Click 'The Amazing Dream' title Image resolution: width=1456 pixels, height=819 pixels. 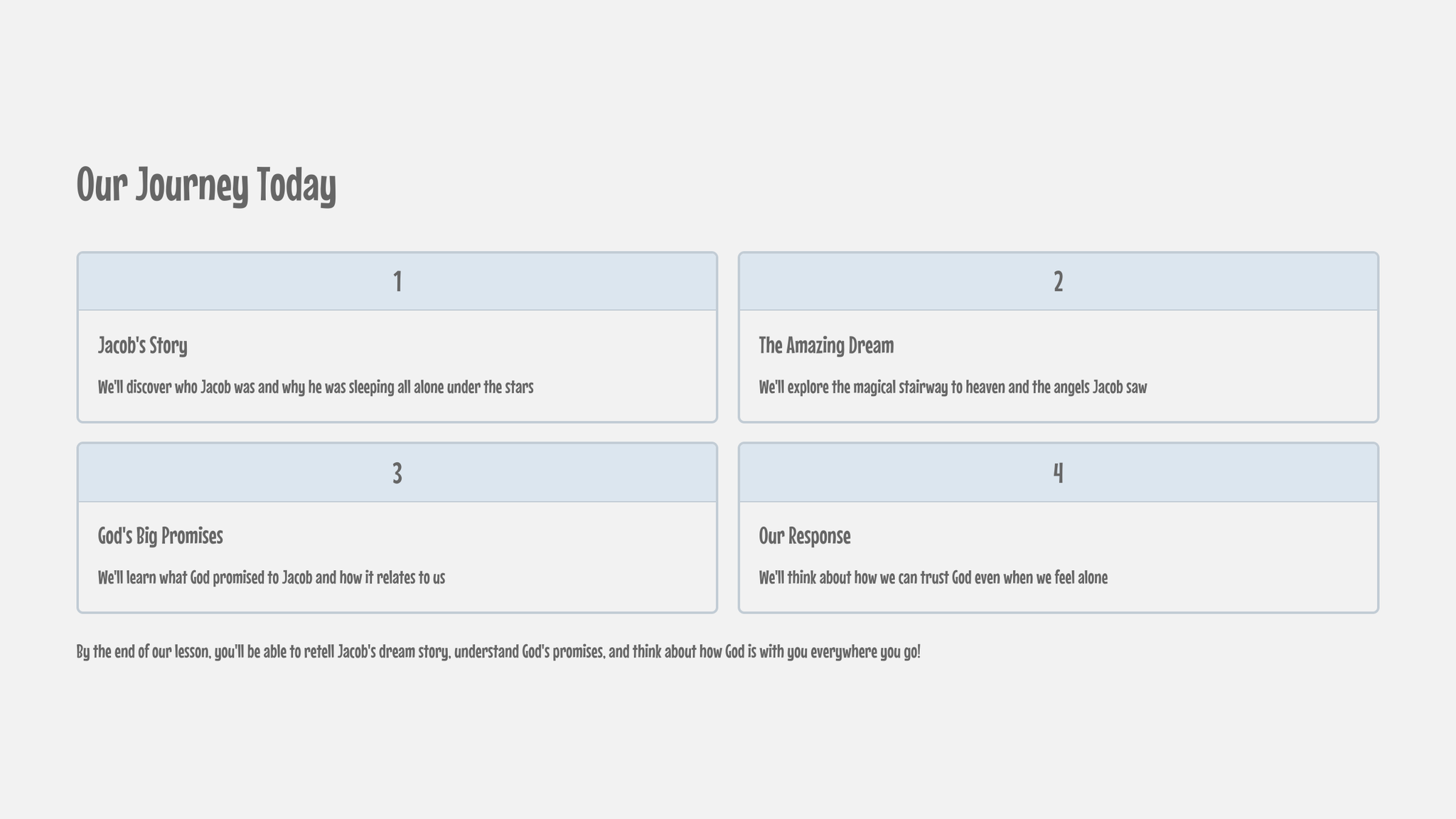pyautogui.click(x=826, y=346)
